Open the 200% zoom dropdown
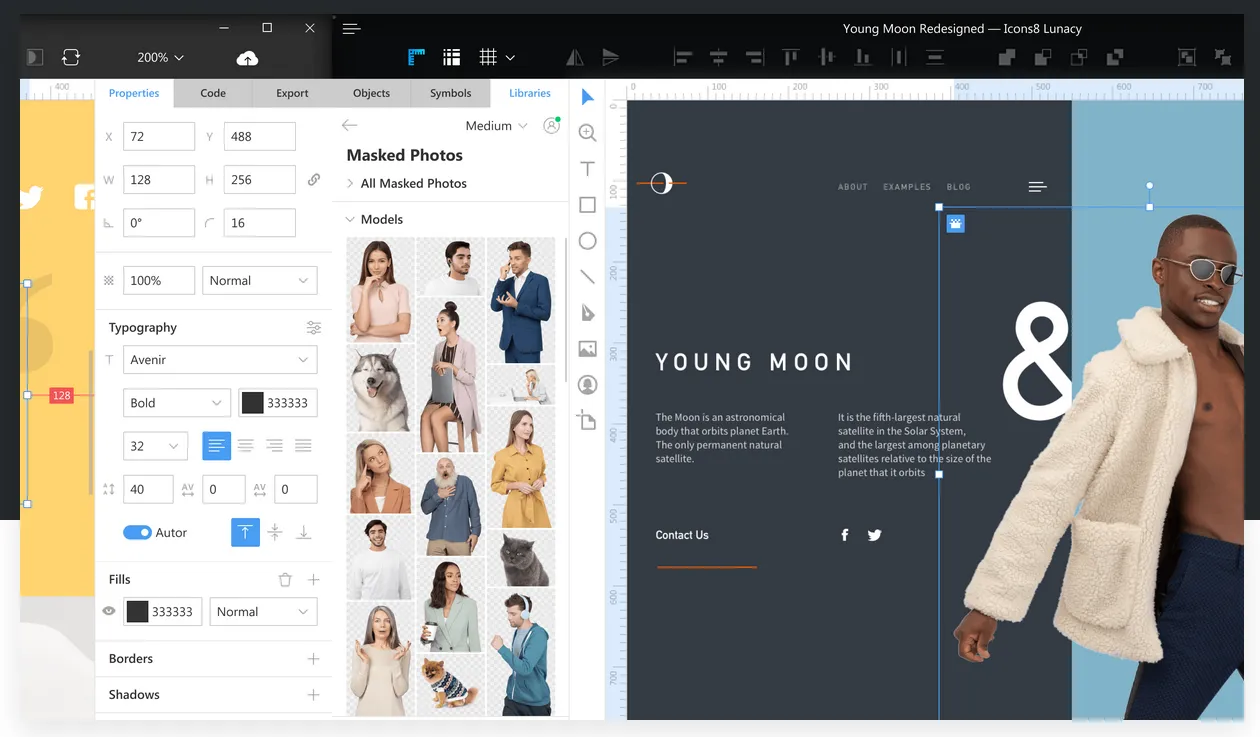This screenshot has width=1260, height=737. coord(161,58)
